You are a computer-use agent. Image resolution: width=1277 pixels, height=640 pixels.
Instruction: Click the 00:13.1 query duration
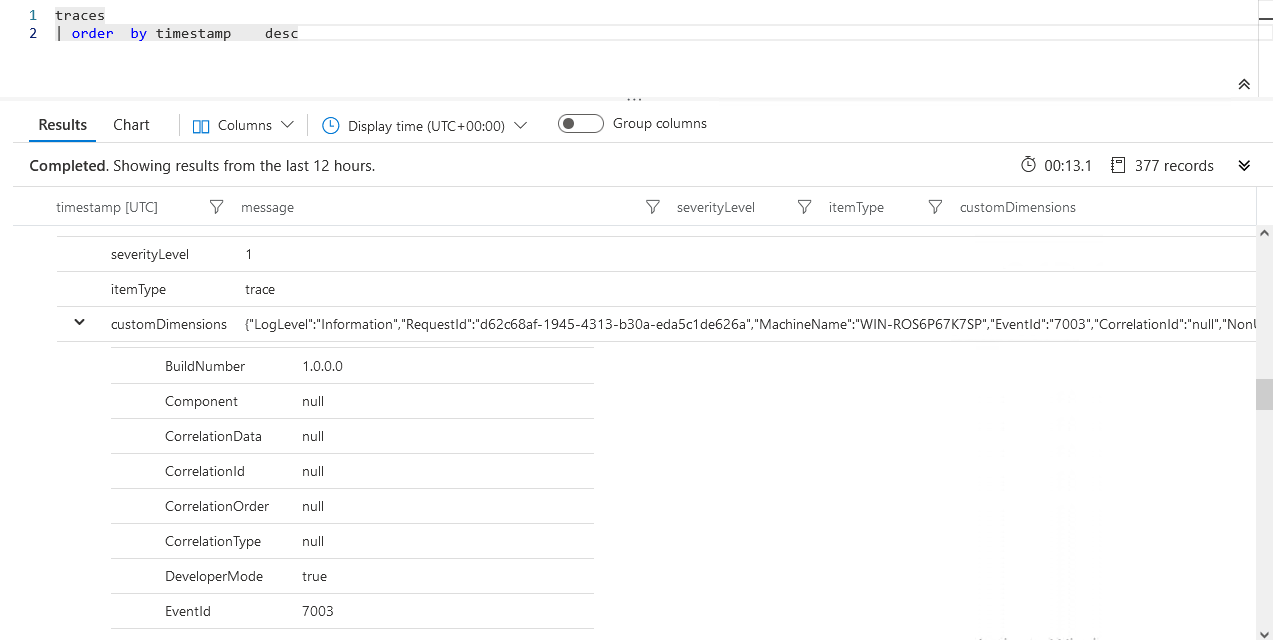pyautogui.click(x=1068, y=165)
